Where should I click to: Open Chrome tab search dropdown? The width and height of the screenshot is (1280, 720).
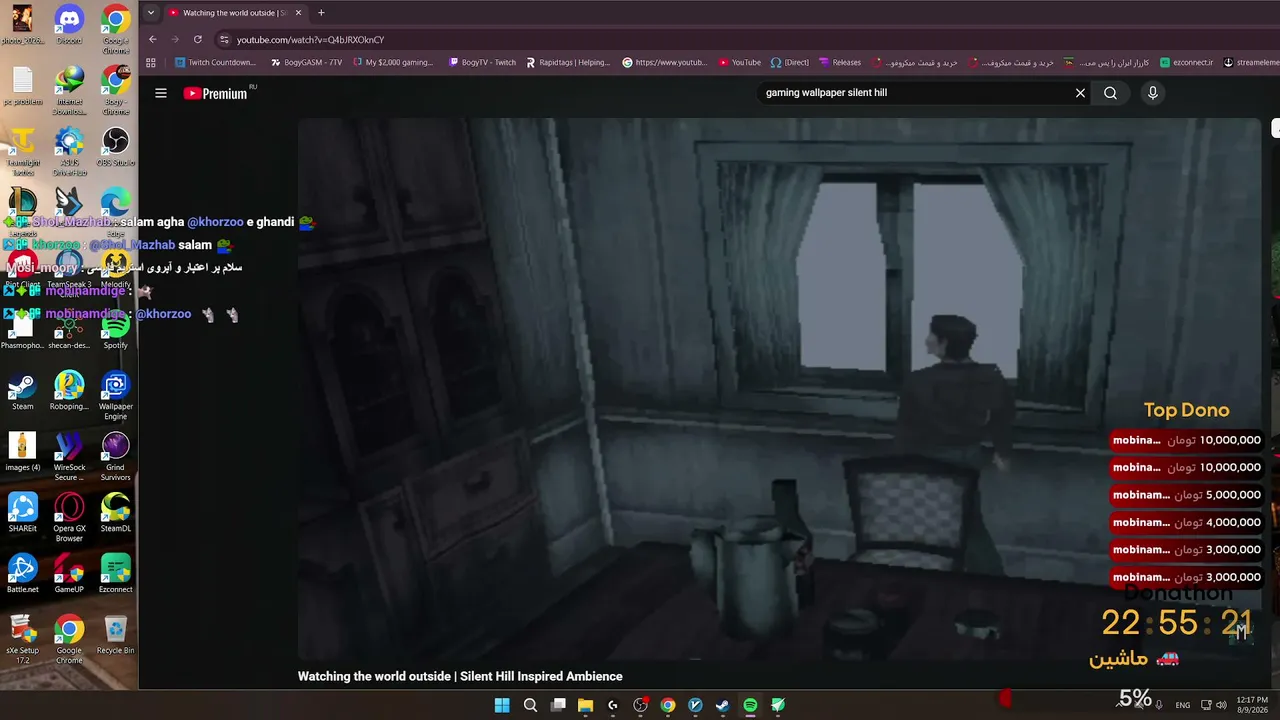tap(150, 13)
